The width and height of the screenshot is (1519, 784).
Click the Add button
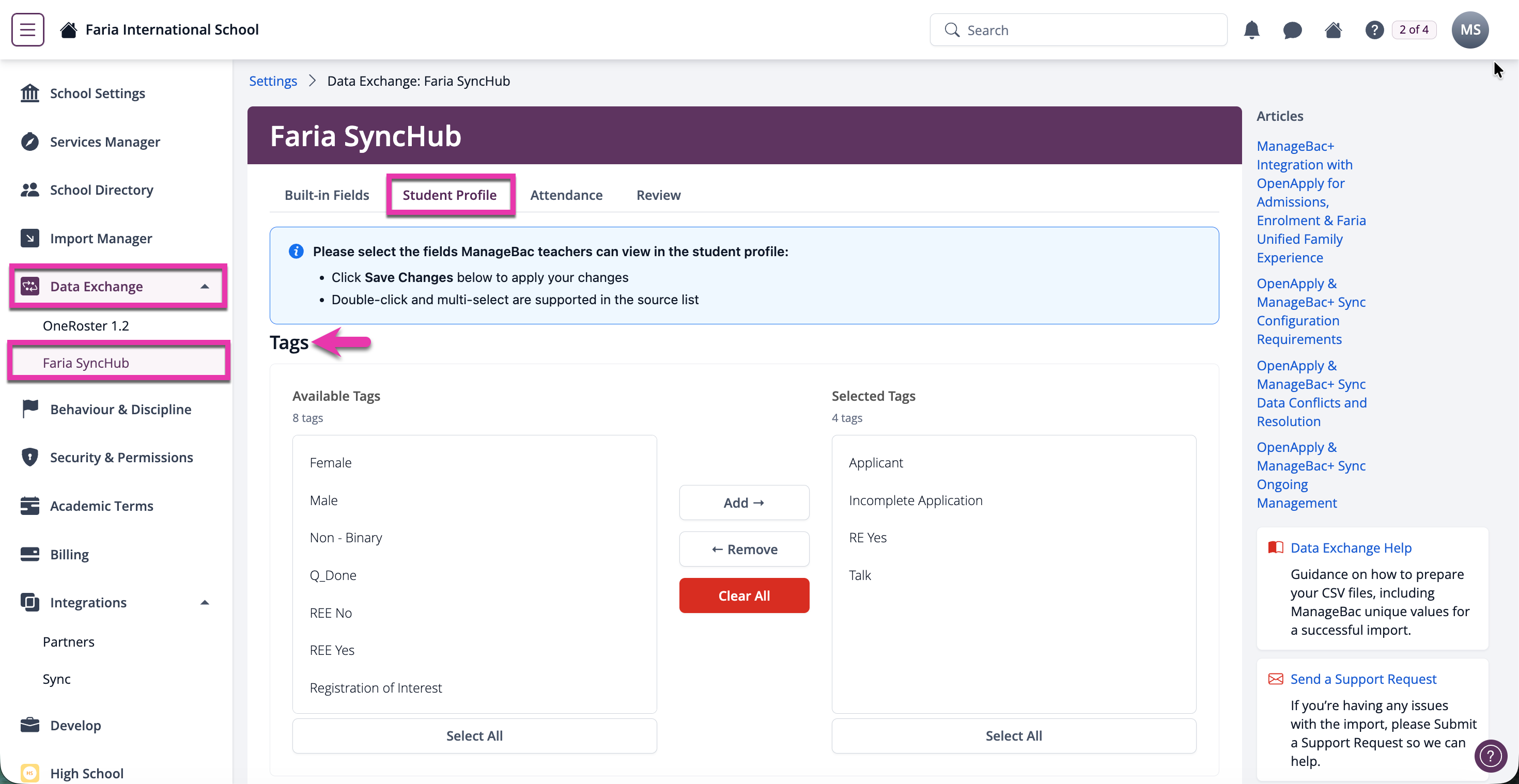(x=743, y=503)
